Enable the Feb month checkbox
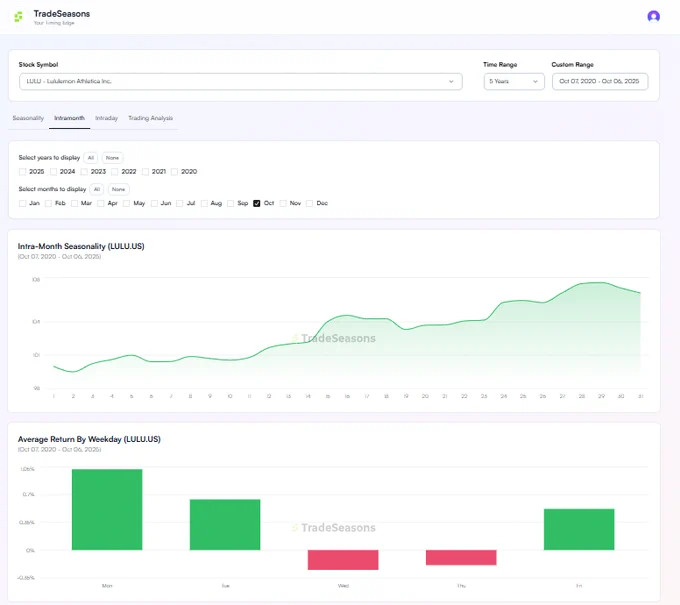This screenshot has height=605, width=680. click(49, 203)
